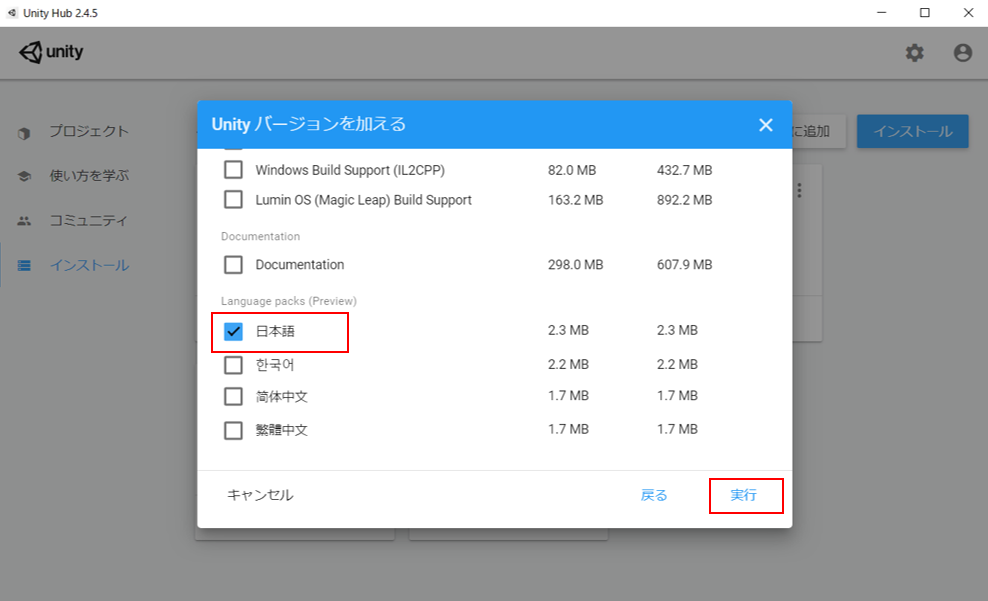Viewport: 988px width, 601px height.
Task: Click the 298.0 MB Documentation download size
Action: click(575, 265)
